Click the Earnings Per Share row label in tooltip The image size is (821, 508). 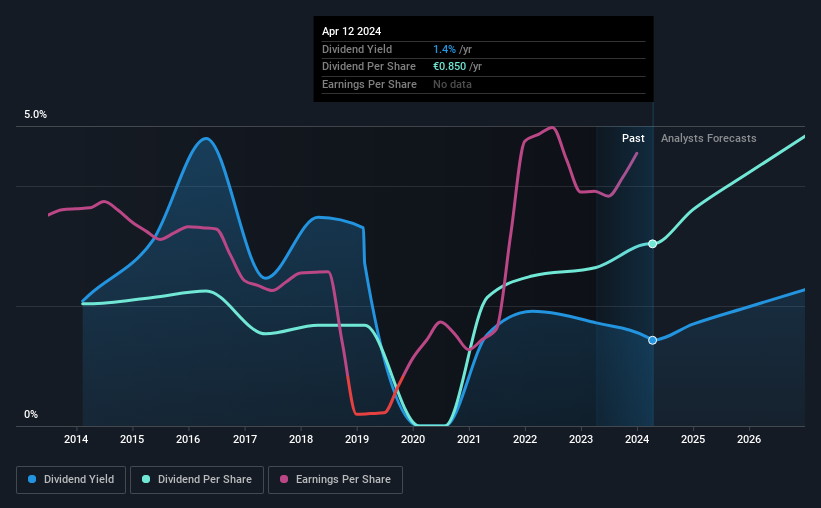(x=369, y=84)
